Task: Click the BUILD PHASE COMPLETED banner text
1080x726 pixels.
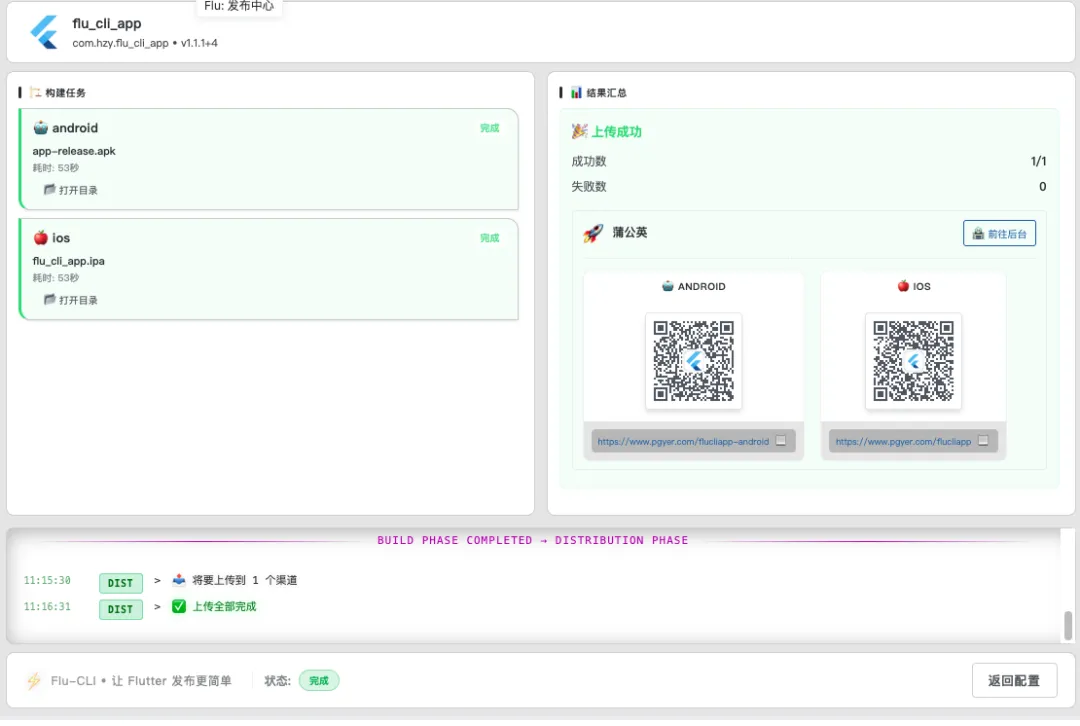Action: click(x=532, y=540)
